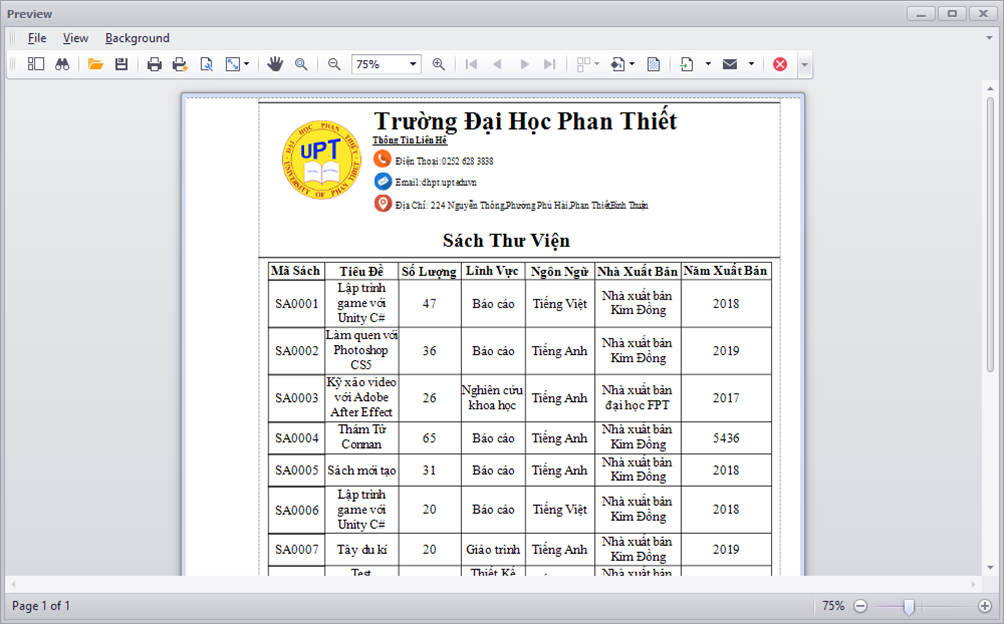Open the document map panel
The height and width of the screenshot is (624, 1004).
[36, 63]
